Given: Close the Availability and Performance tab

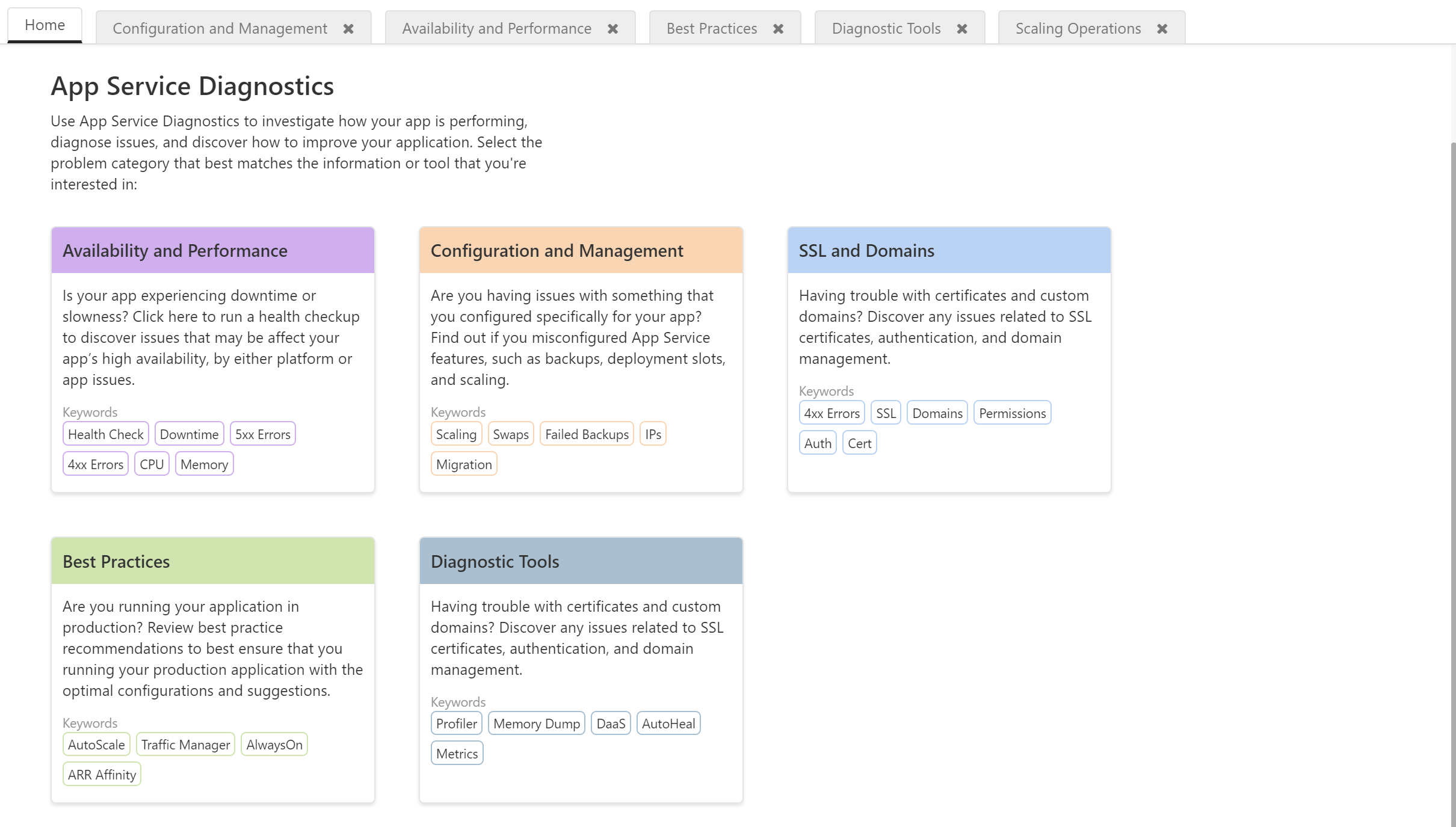Looking at the screenshot, I should [612, 29].
